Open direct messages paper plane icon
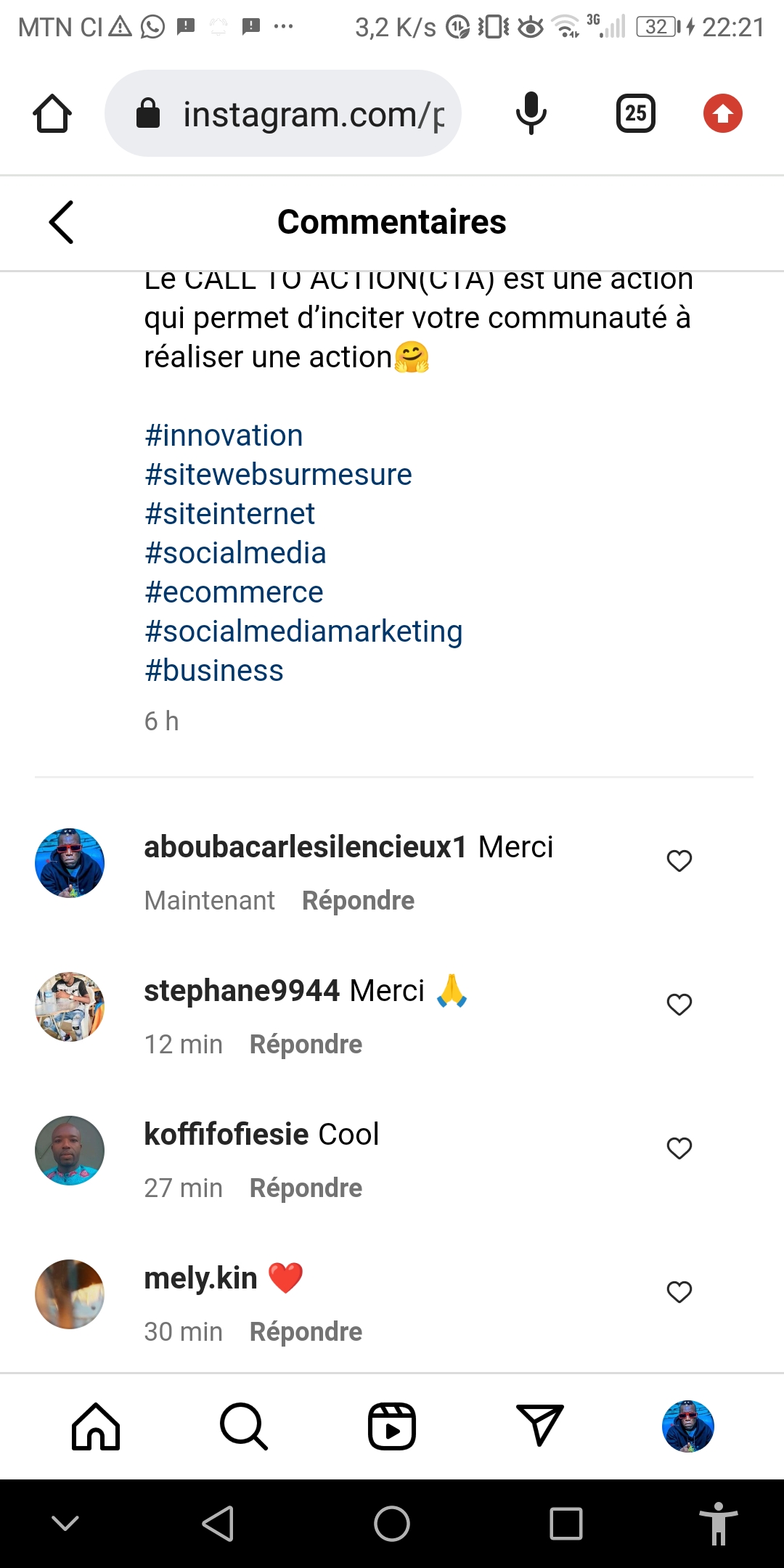784x1568 pixels. click(x=539, y=1426)
